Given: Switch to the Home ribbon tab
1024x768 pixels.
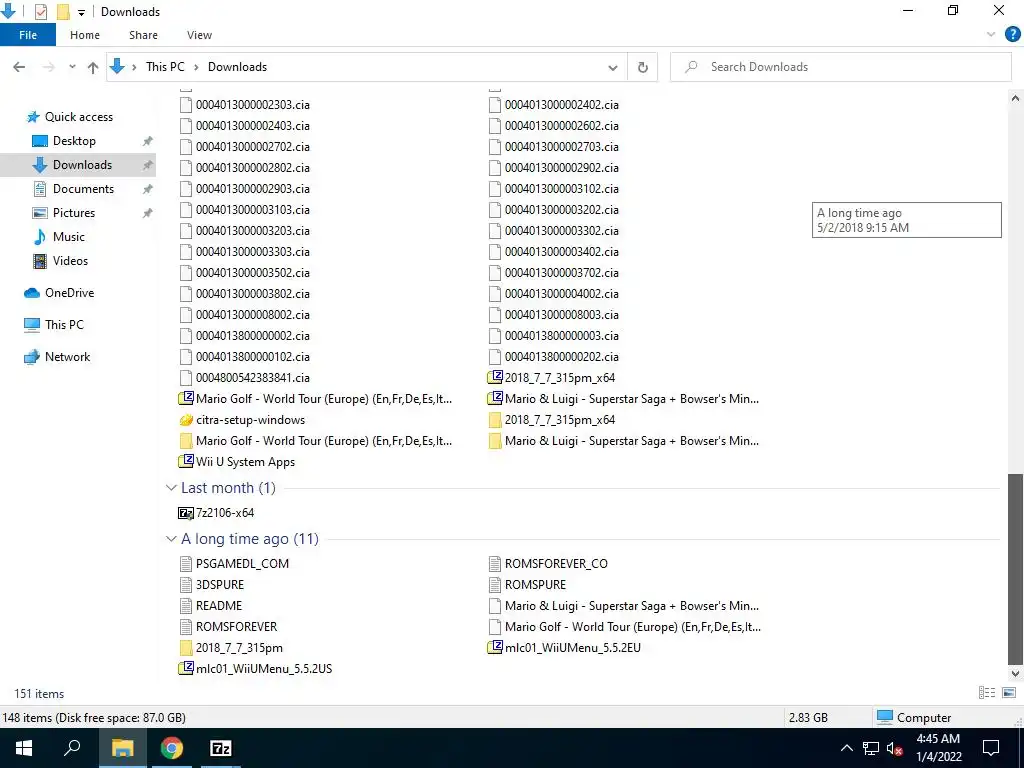Looking at the screenshot, I should tap(85, 35).
